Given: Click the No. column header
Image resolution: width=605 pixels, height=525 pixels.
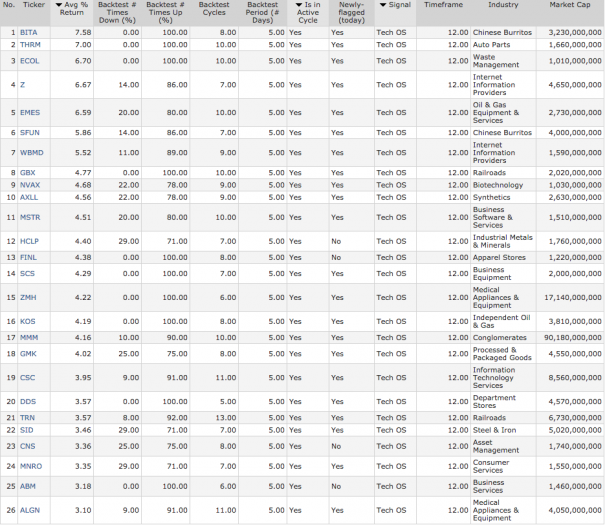Looking at the screenshot, I should [x=8, y=5].
